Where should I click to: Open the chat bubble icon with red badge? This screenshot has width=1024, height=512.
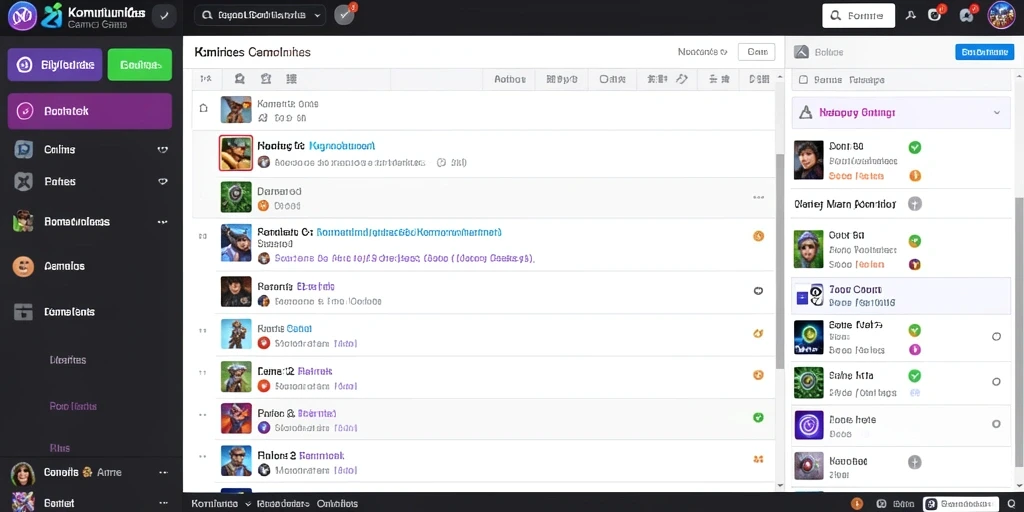tap(968, 15)
